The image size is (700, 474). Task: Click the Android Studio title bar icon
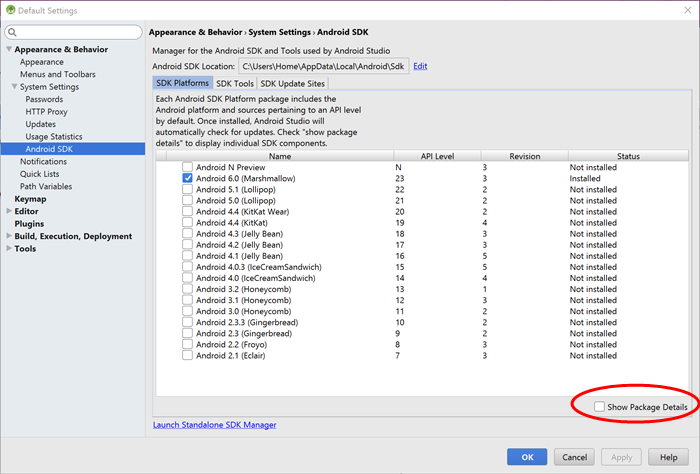(x=10, y=10)
